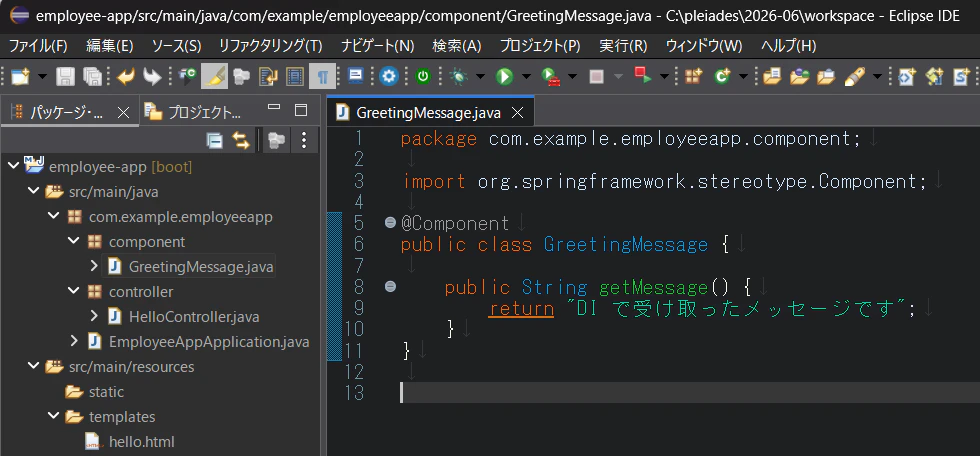Toggle Link with Editor arrows icon

click(241, 141)
